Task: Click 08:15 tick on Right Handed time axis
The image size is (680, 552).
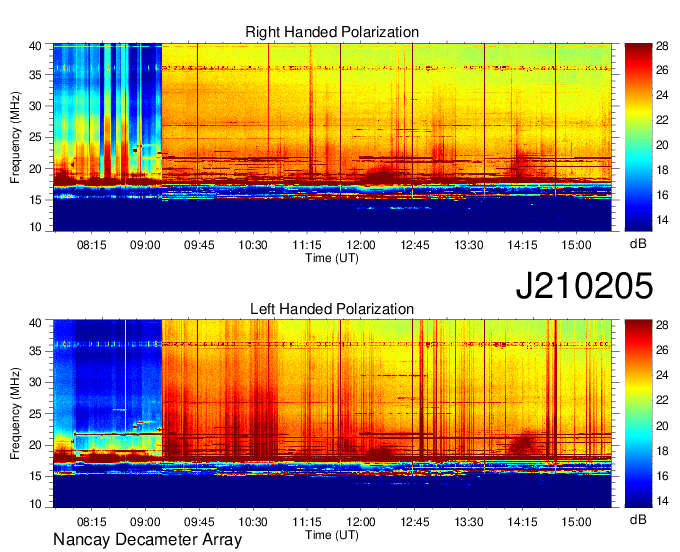Action: [x=92, y=245]
